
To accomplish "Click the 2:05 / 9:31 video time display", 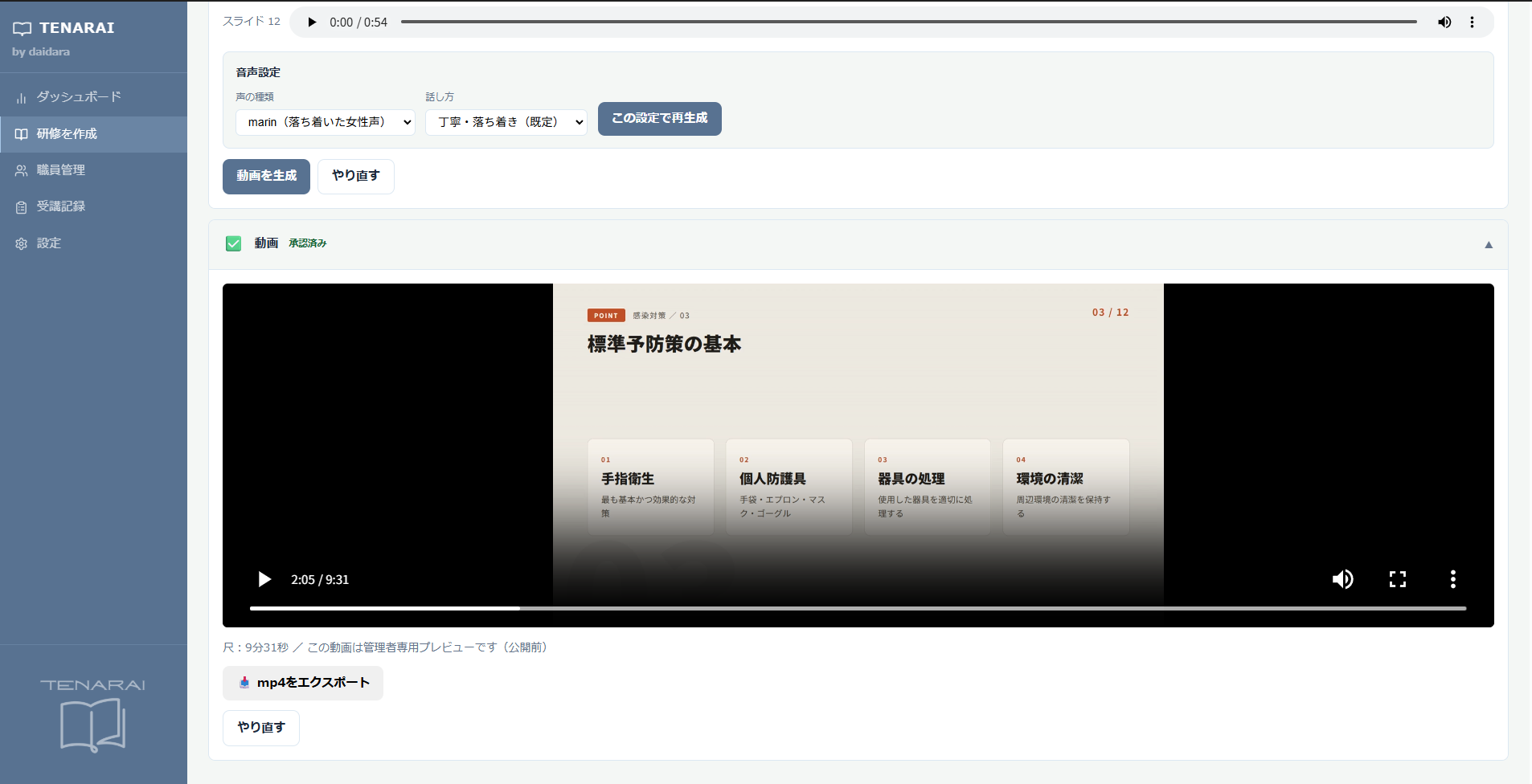I will coord(320,580).
